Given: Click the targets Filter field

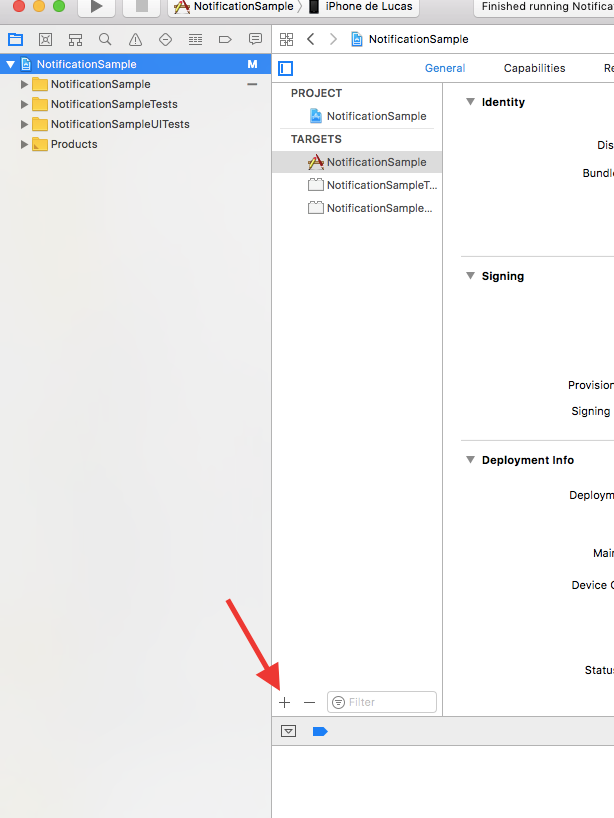Looking at the screenshot, I should coord(382,702).
